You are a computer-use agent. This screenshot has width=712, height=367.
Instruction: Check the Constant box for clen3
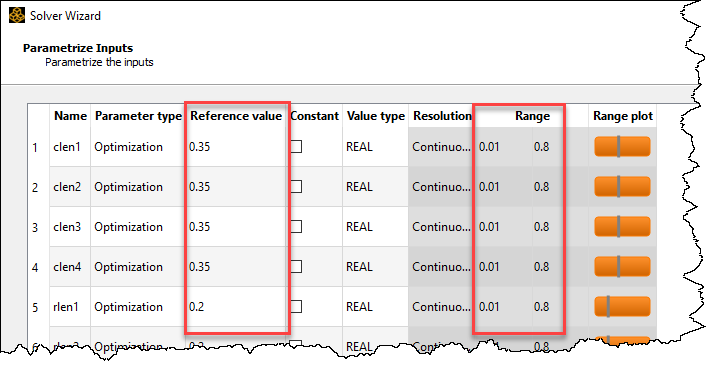(x=296, y=227)
